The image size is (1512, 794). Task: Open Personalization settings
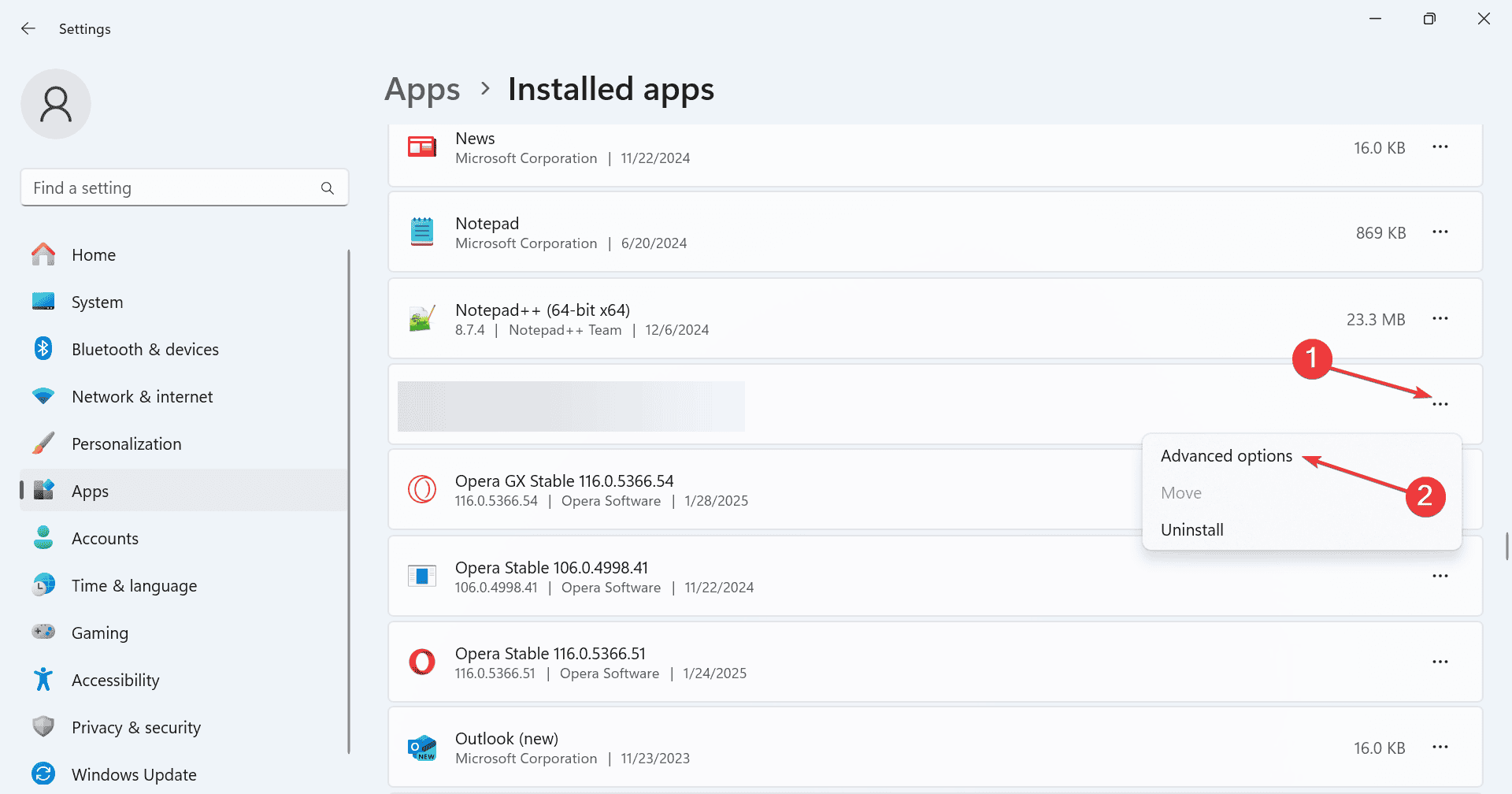[127, 444]
